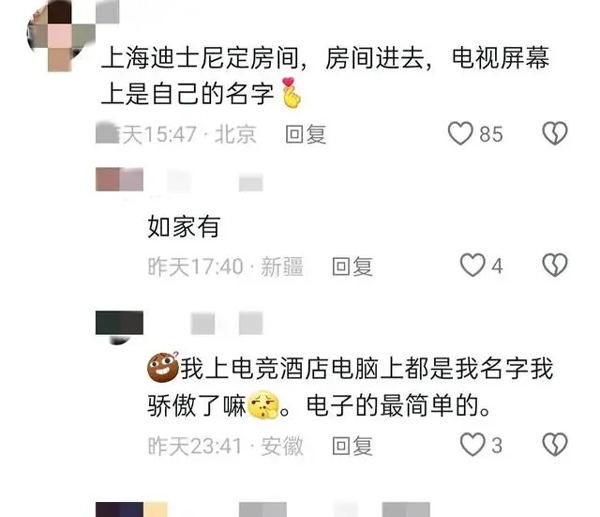The height and width of the screenshot is (517, 600).
Task: Select the comment text 上海迪士尼定房间
Action: pos(200,58)
